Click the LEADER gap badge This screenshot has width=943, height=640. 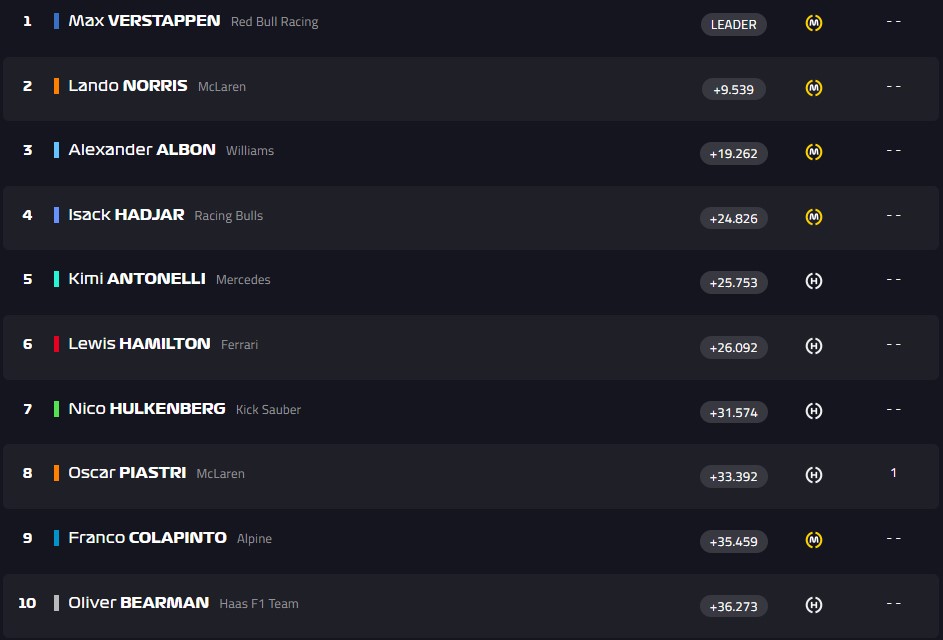733,24
